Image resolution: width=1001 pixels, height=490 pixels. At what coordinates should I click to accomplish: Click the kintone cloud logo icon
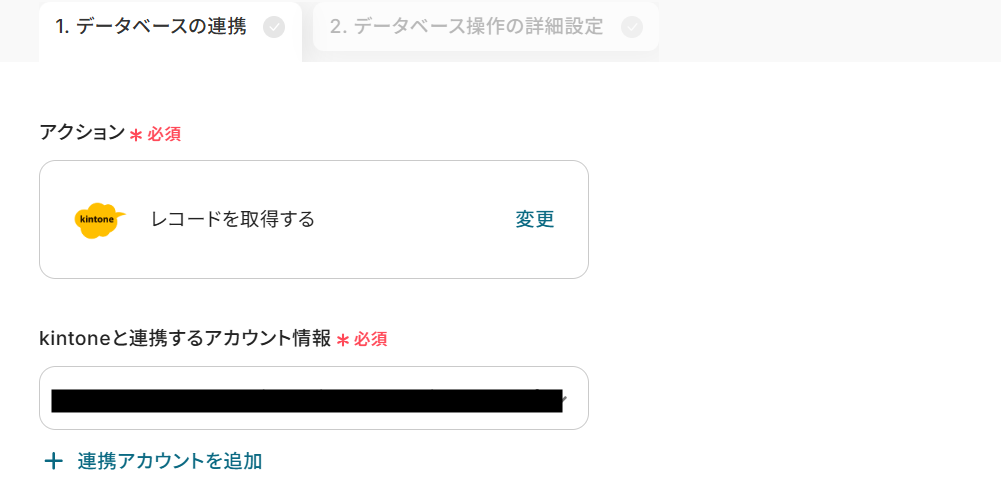[x=100, y=220]
